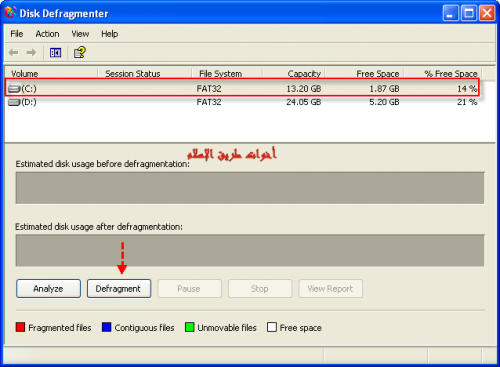Open the Help menu

coord(110,34)
